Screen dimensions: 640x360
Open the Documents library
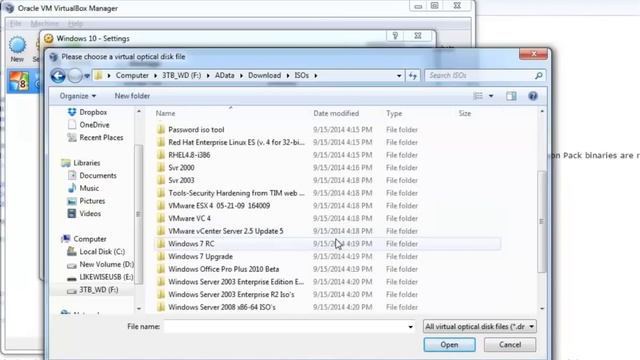pyautogui.click(x=92, y=176)
